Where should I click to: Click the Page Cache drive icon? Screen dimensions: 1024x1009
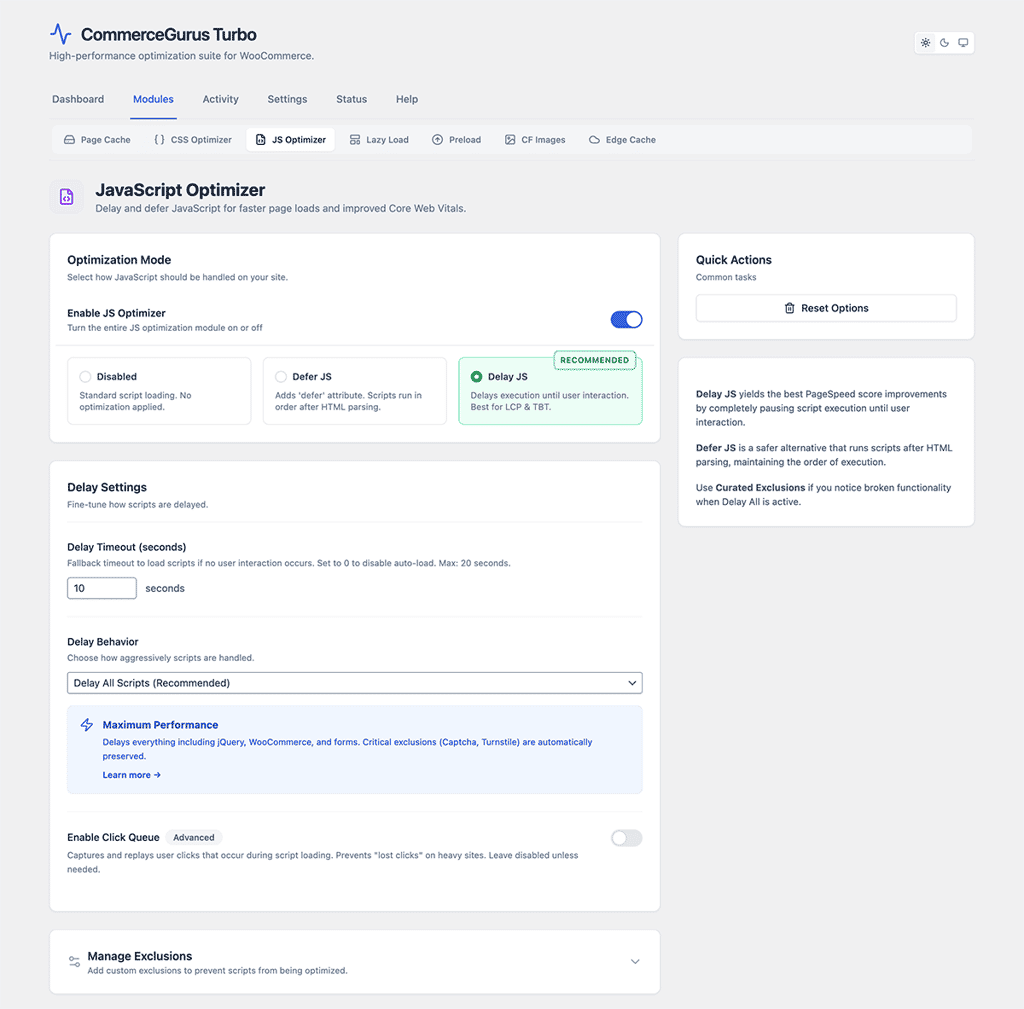[x=69, y=140]
